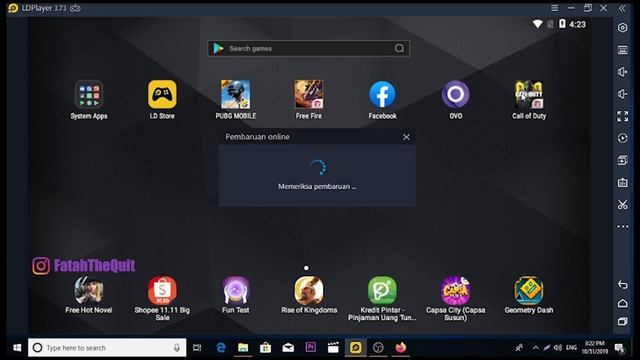Open ENG language selector in tray

click(x=571, y=348)
